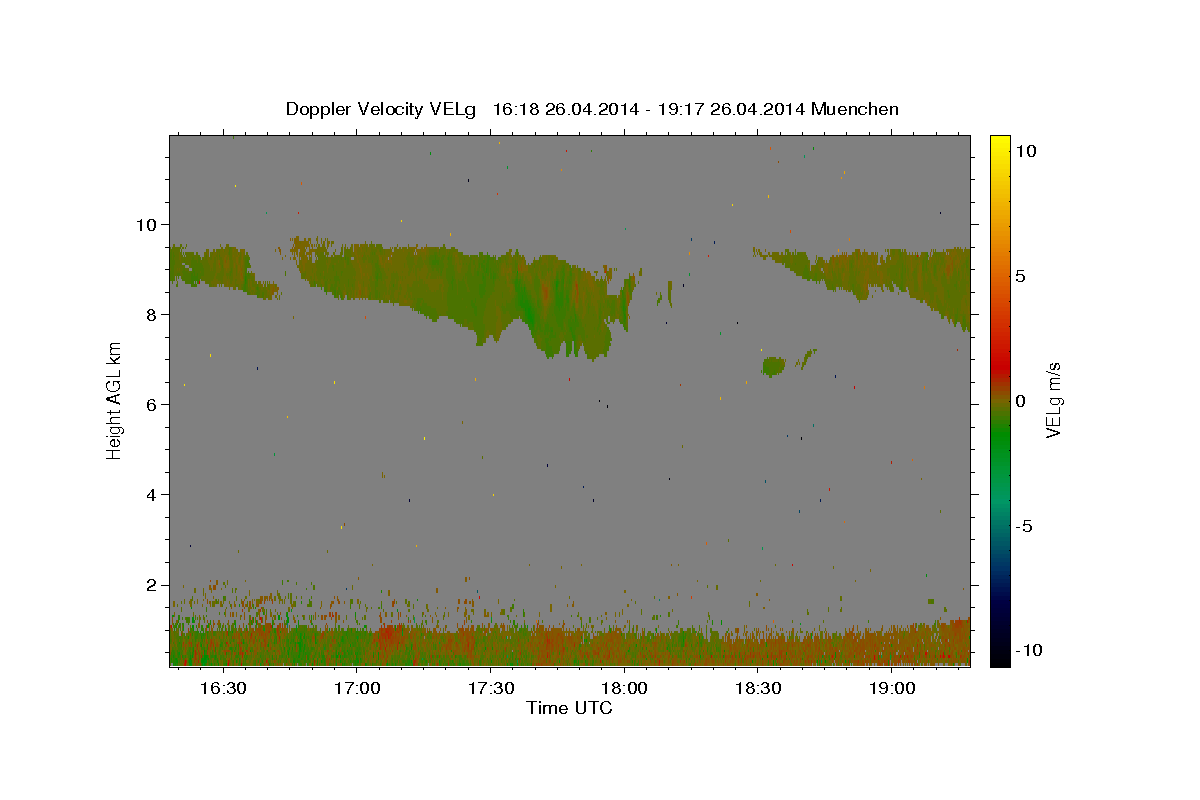Click the 'VELg m/s' colorbar label

[1053, 401]
